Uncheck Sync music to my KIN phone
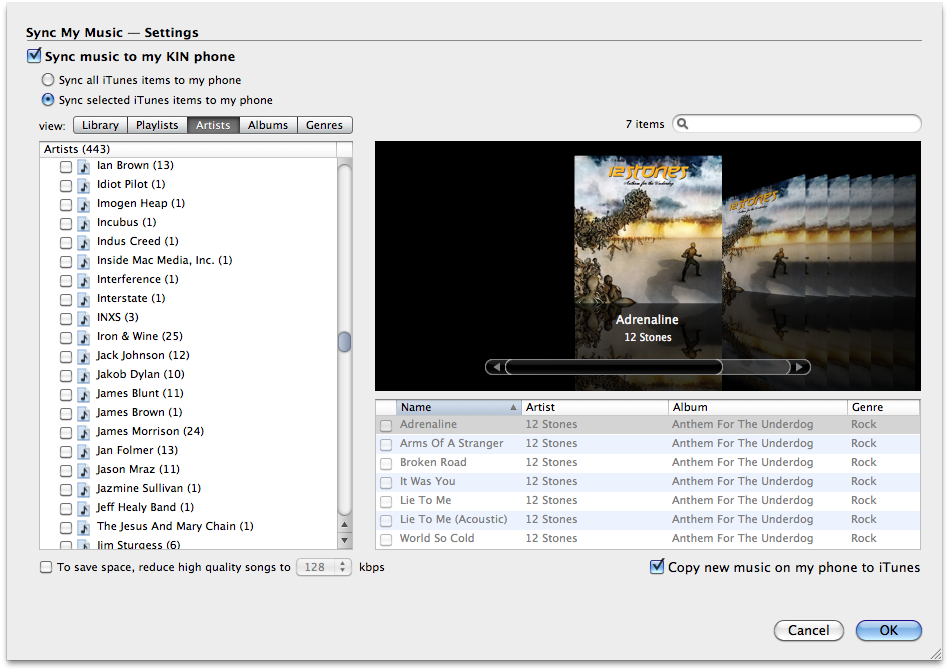949x671 pixels. coord(34,56)
